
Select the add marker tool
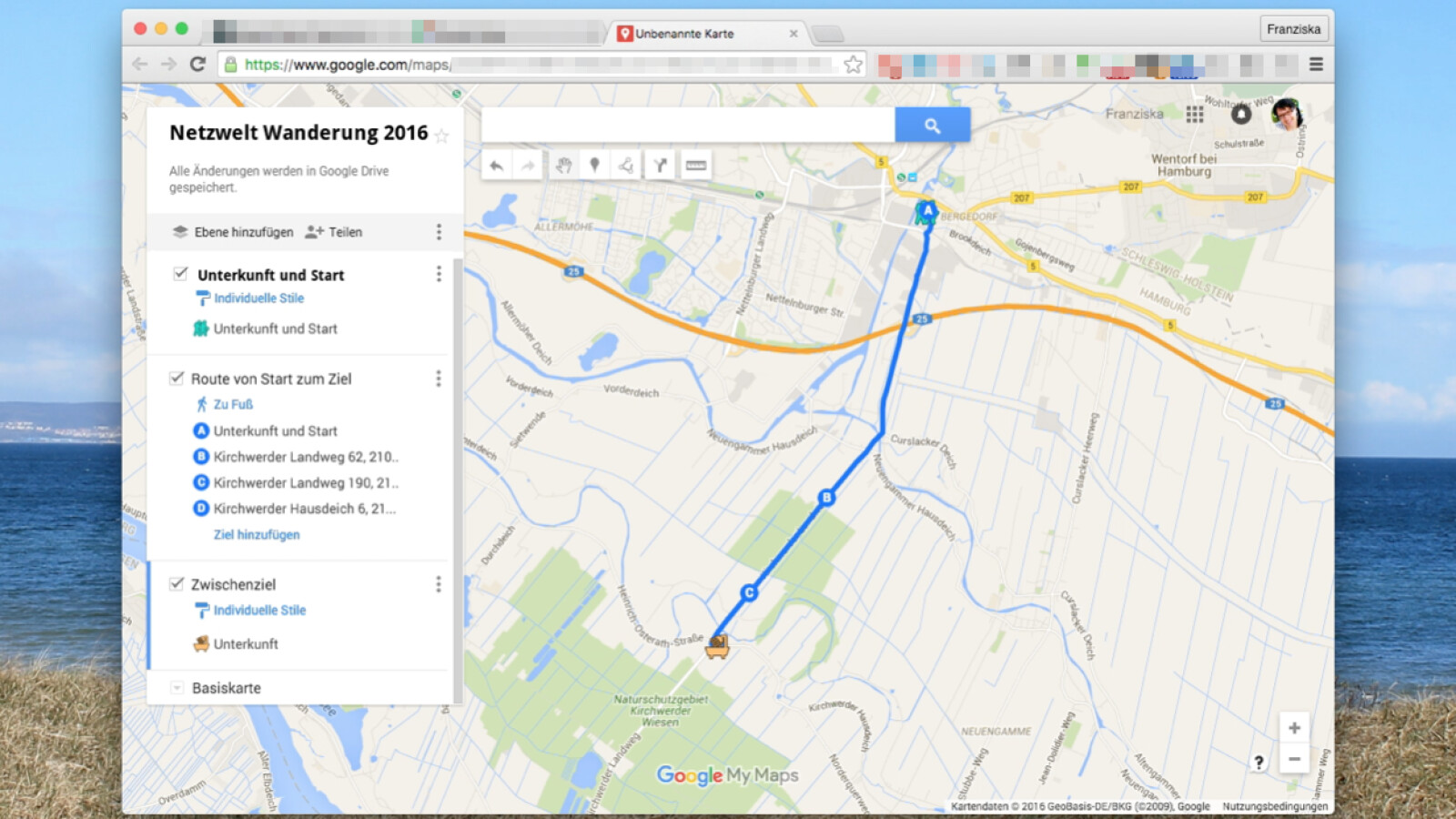click(x=594, y=166)
